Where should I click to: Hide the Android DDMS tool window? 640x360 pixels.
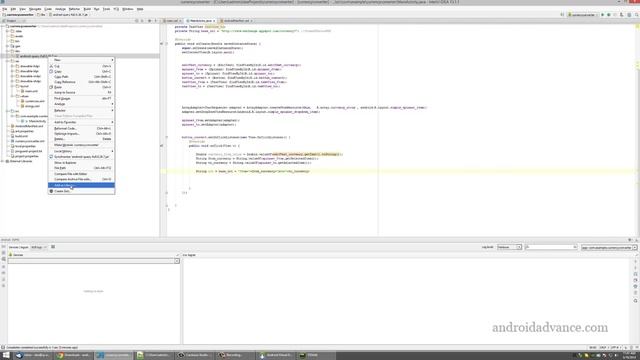[636, 240]
